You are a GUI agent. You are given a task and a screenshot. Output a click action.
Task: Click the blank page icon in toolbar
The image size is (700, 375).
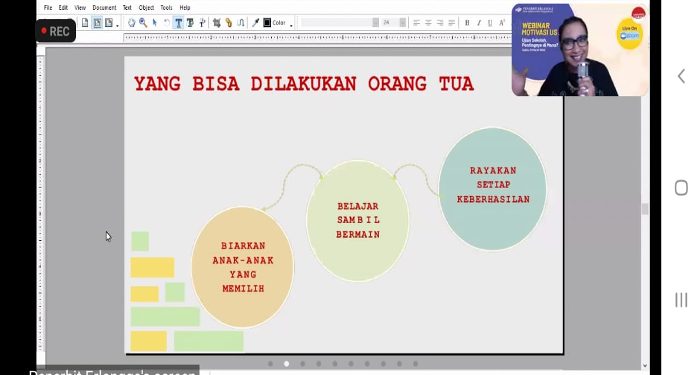pyautogui.click(x=85, y=23)
